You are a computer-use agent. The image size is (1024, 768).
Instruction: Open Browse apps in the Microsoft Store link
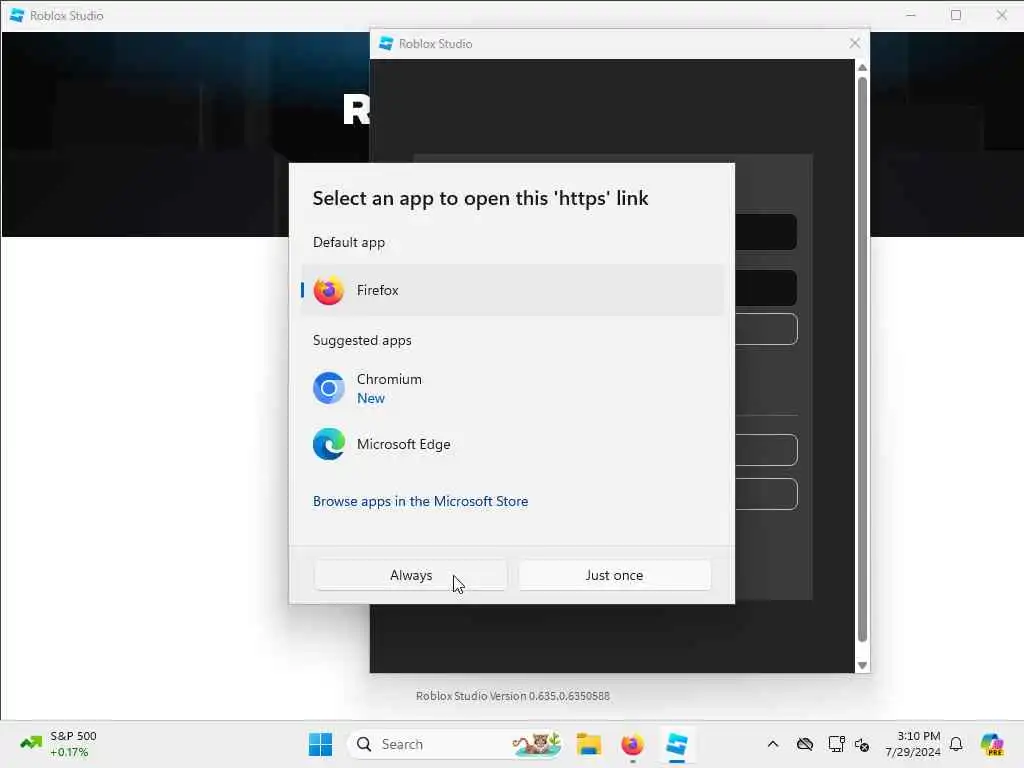tap(421, 501)
